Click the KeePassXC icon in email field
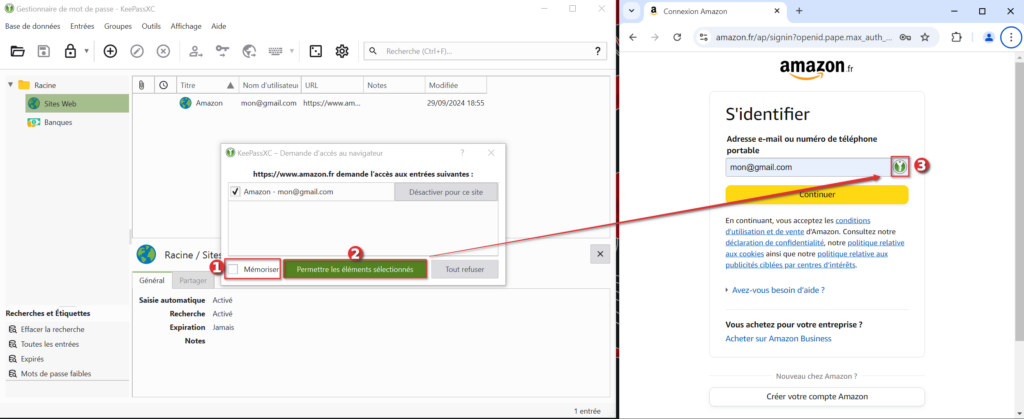 click(x=899, y=167)
